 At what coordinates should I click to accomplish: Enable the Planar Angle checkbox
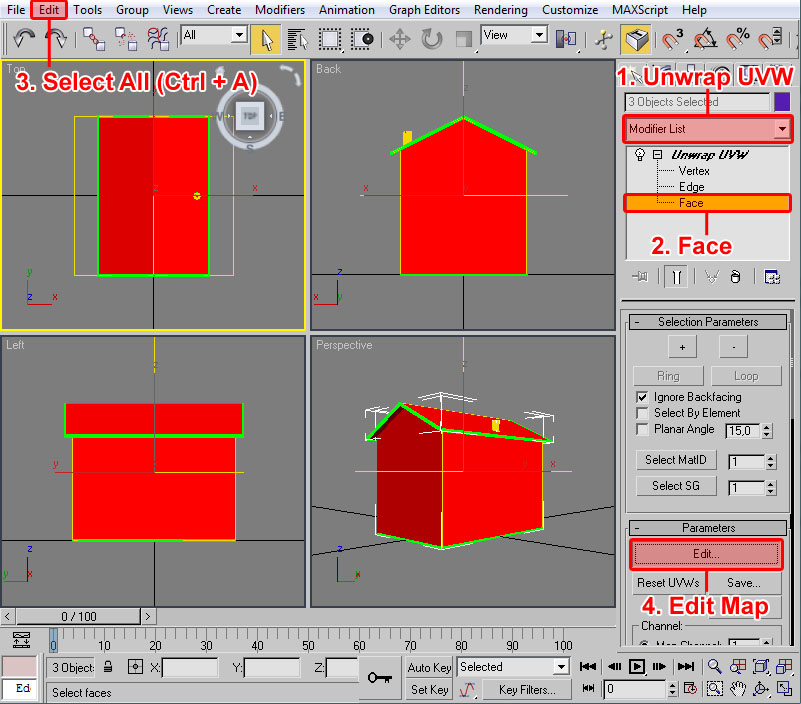coord(642,429)
